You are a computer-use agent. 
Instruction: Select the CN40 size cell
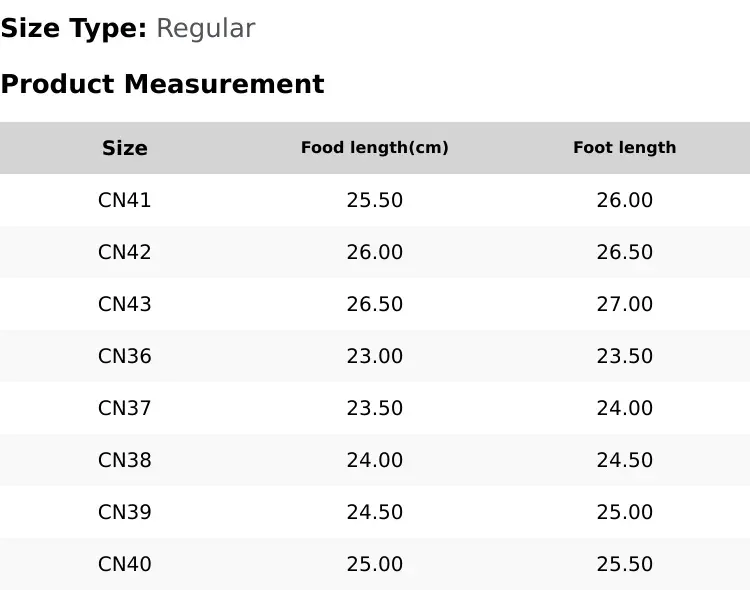[124, 564]
